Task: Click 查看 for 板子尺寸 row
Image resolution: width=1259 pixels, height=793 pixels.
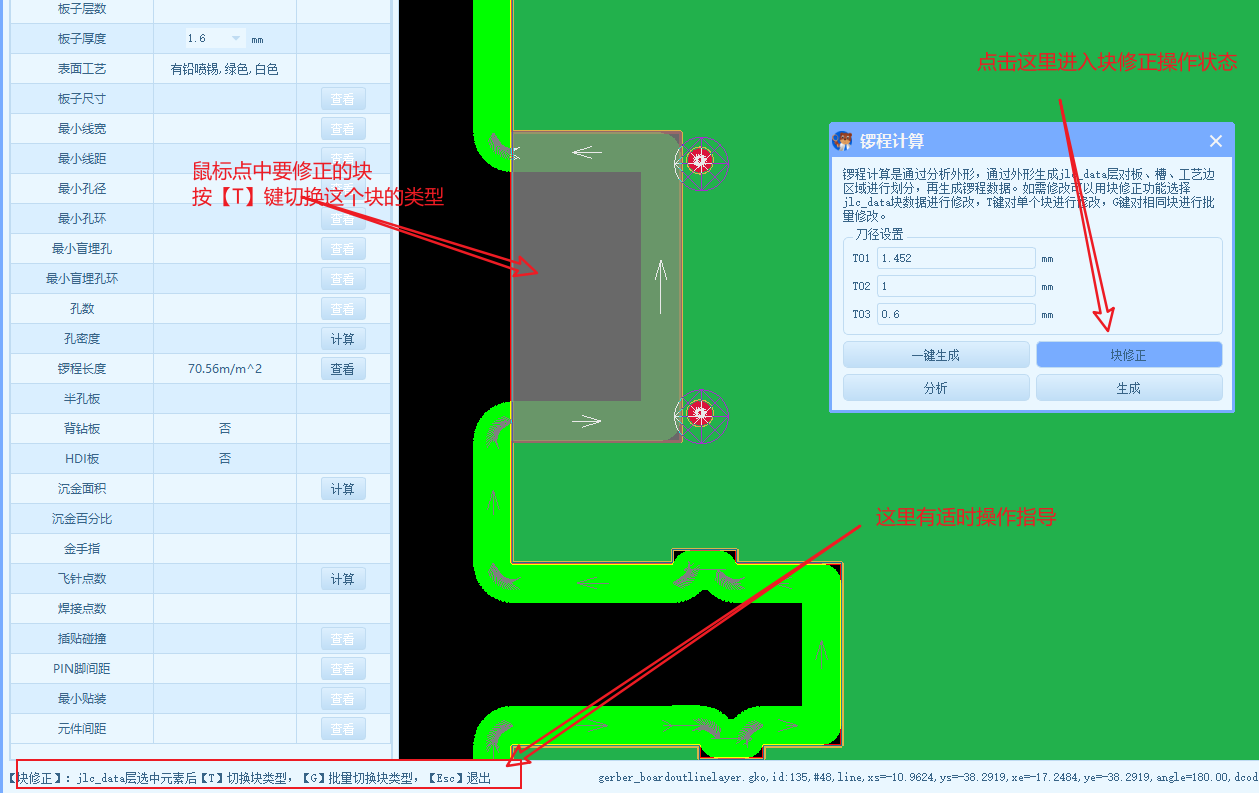Action: [342, 99]
